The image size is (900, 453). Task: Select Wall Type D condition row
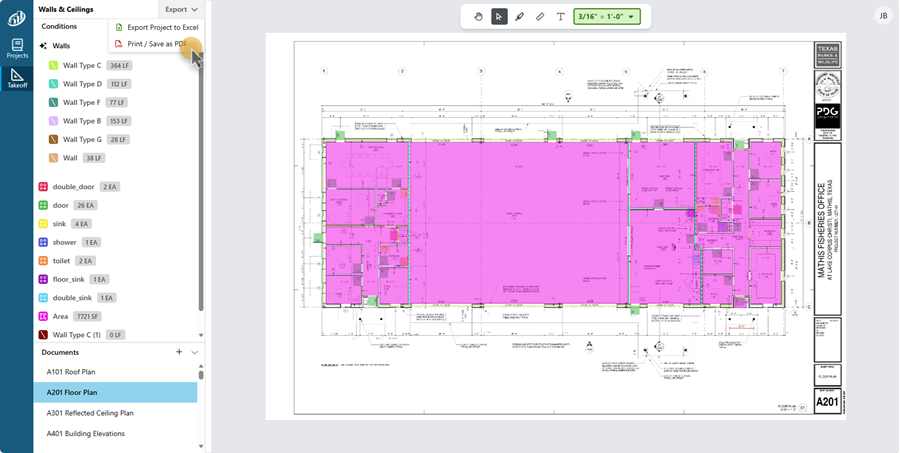115,84
